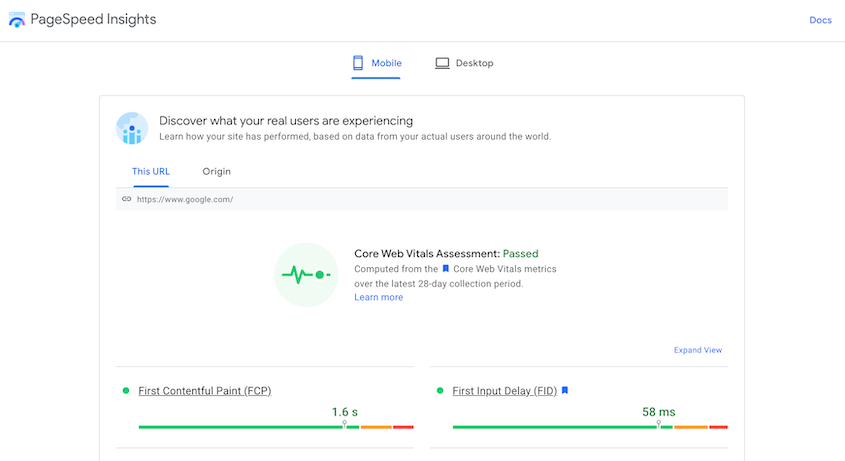Viewport: 845px width, 461px height.
Task: Switch to the Desktop tab
Action: (x=464, y=63)
